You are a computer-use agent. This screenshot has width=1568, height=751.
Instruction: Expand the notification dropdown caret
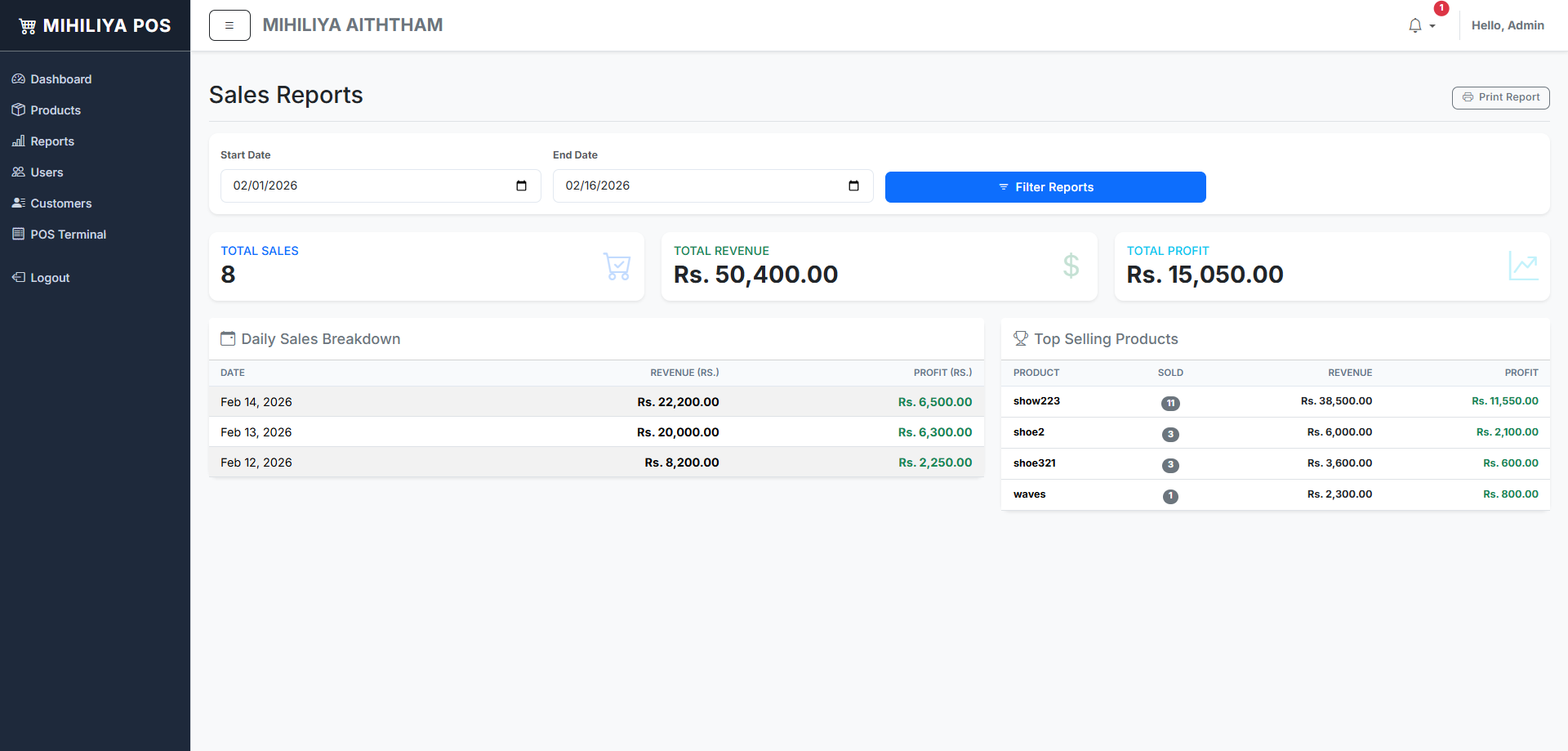[x=1432, y=26]
